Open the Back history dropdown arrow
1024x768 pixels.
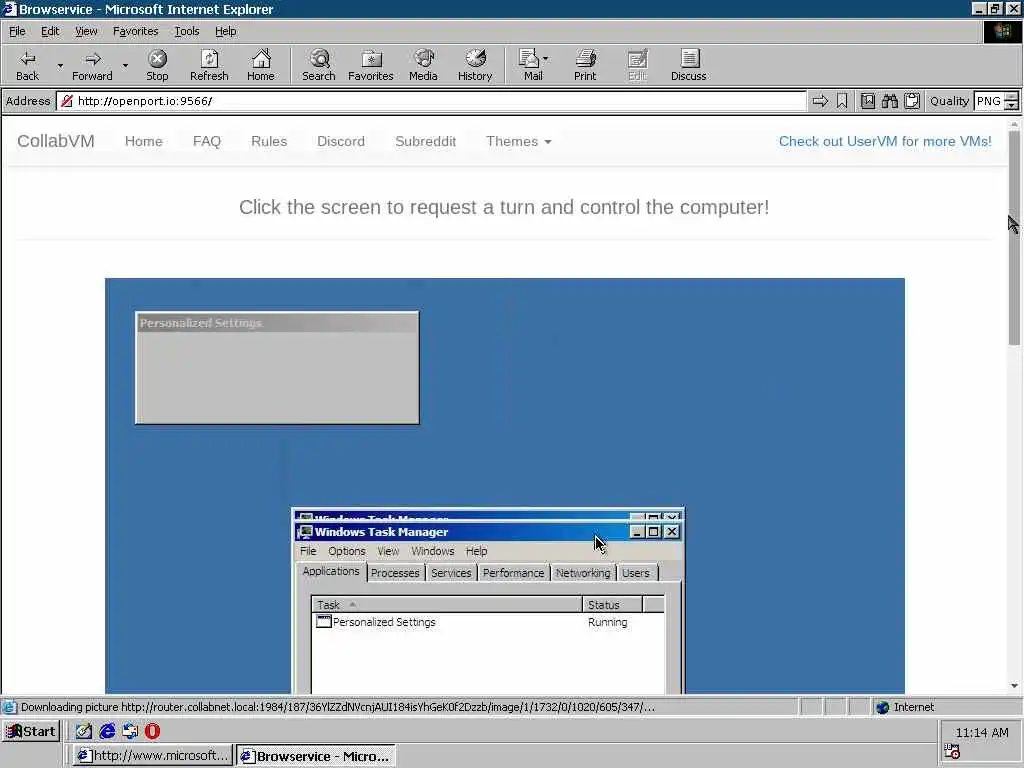[60, 66]
